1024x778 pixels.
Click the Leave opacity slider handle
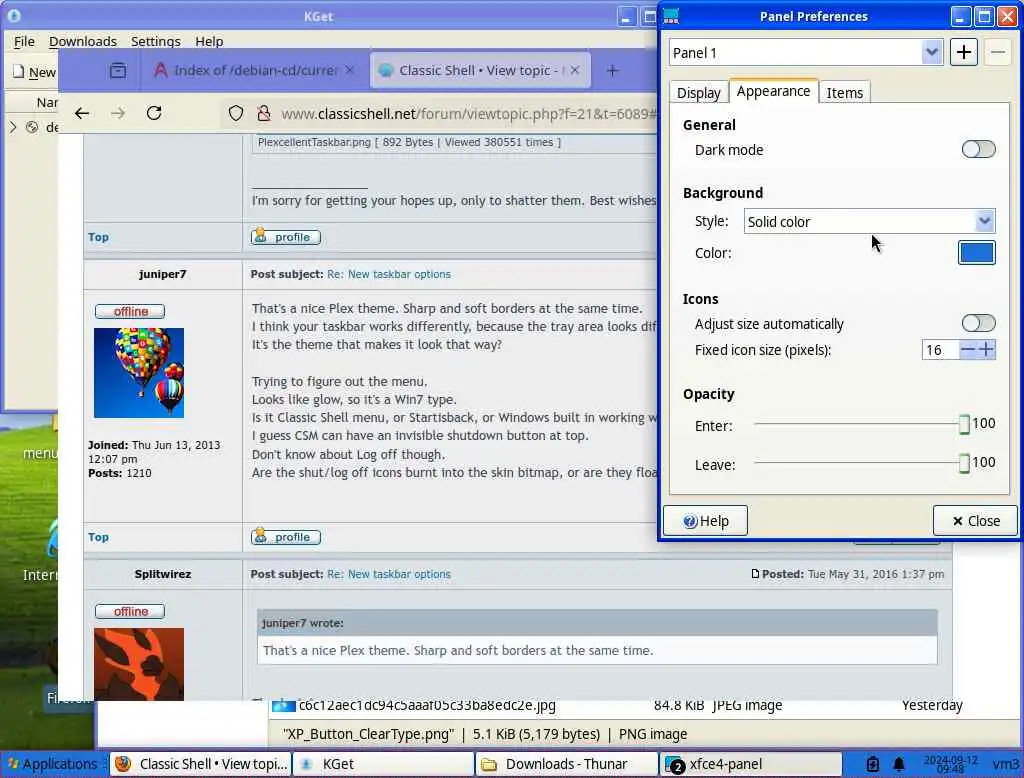coord(964,464)
